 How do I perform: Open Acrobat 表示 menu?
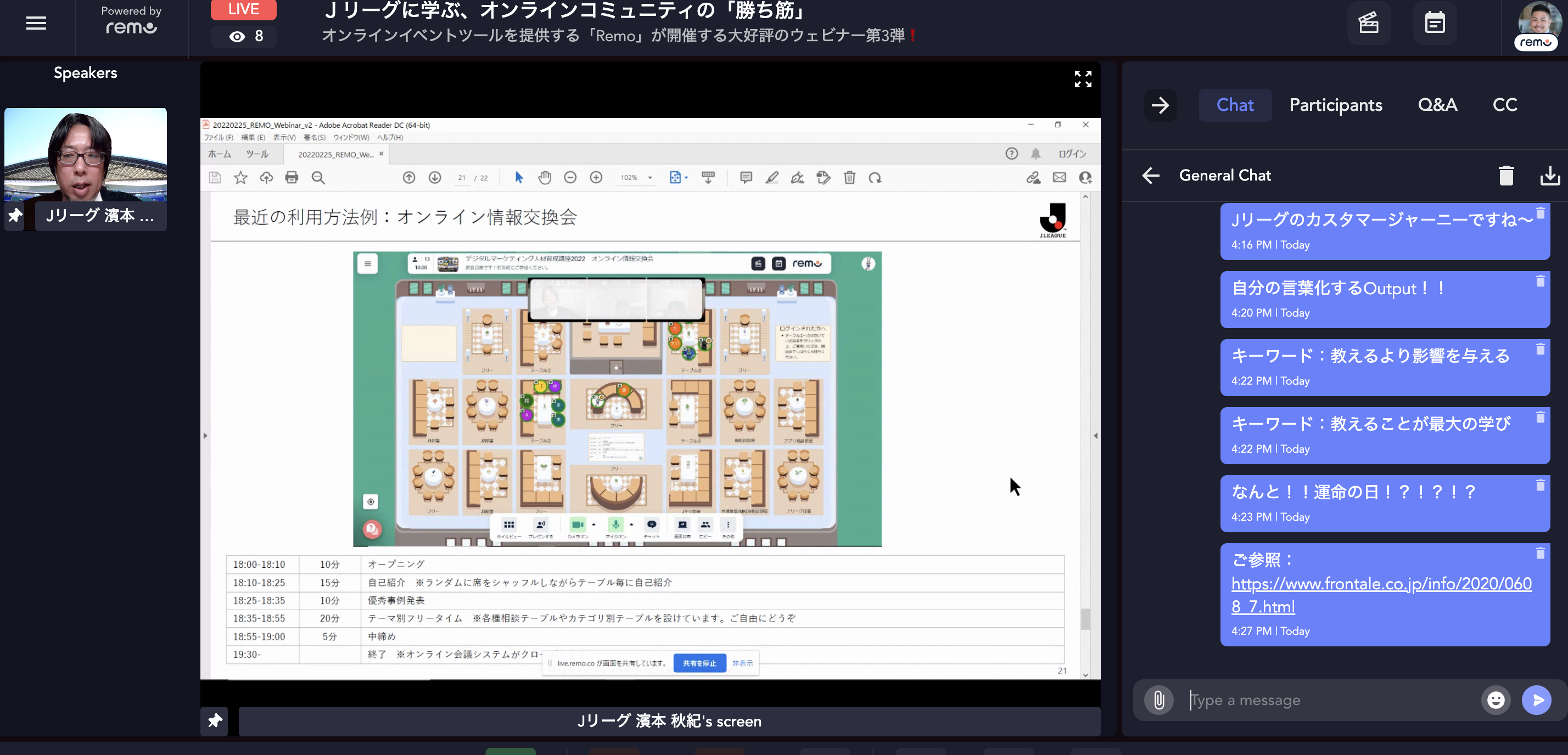(284, 138)
